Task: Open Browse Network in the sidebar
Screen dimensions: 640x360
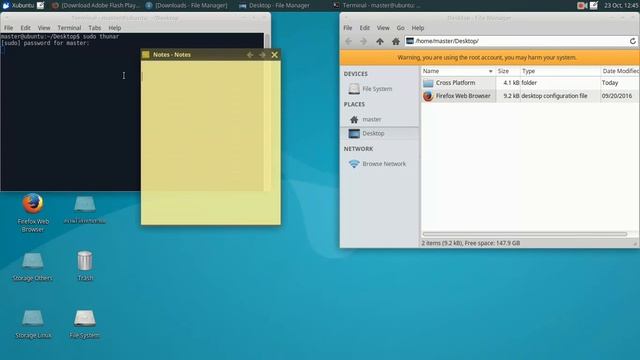Action: [378, 164]
